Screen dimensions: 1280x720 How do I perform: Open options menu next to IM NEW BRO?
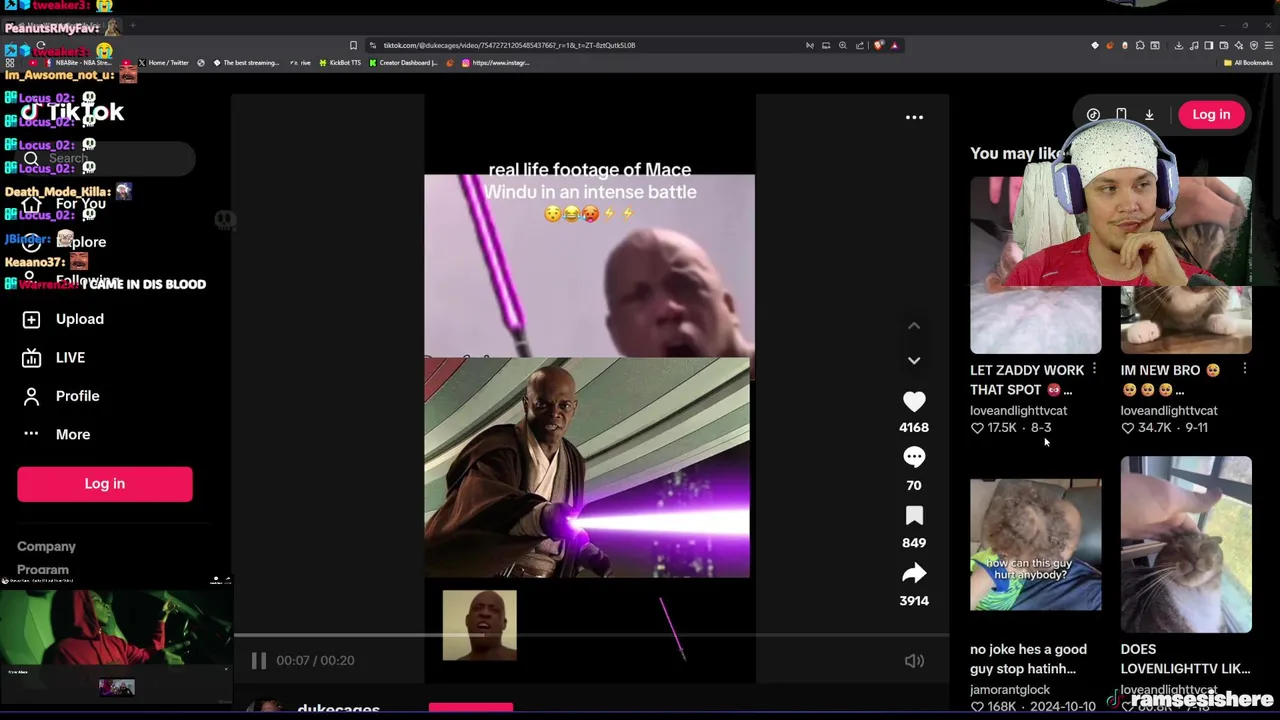point(1244,370)
